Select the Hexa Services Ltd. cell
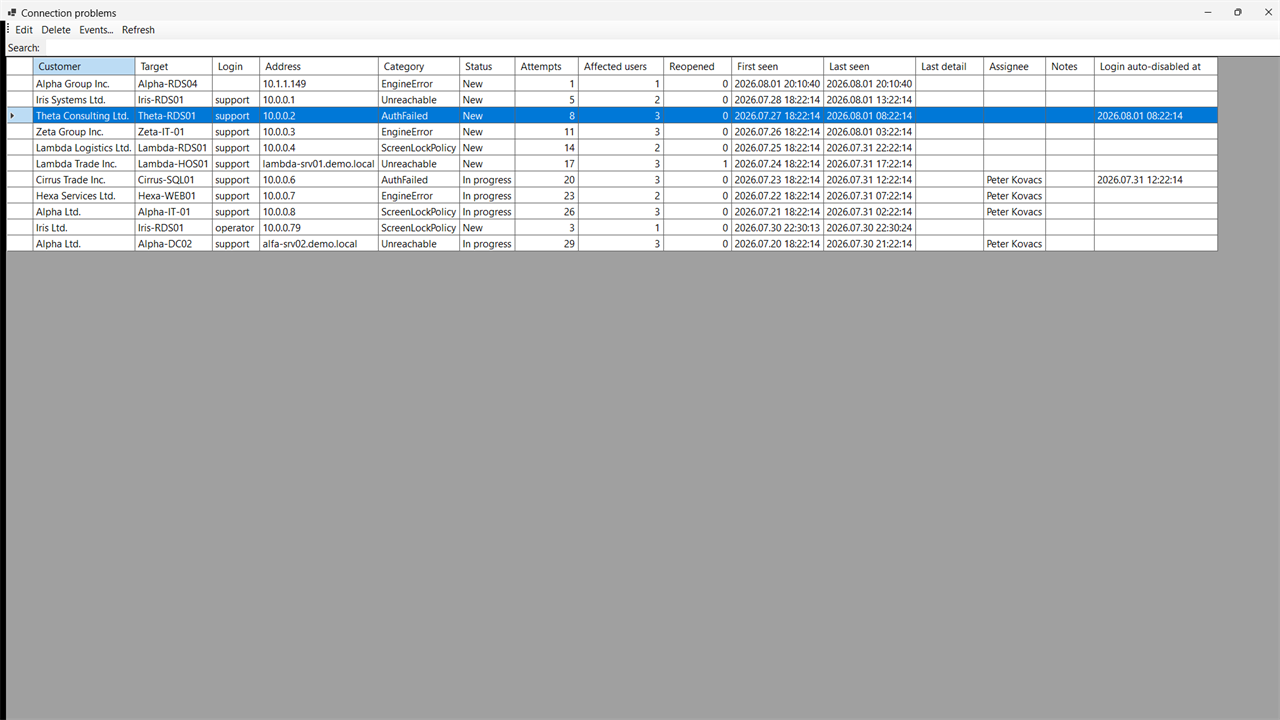 pos(84,196)
